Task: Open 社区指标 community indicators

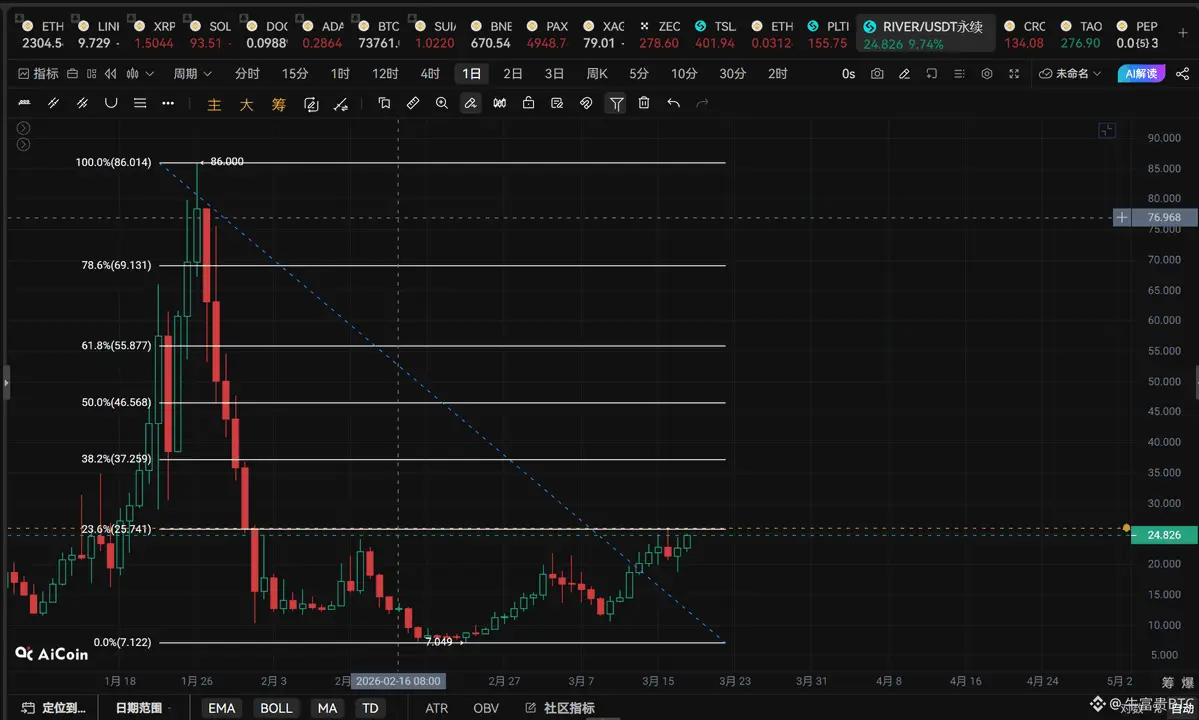Action: coord(560,708)
